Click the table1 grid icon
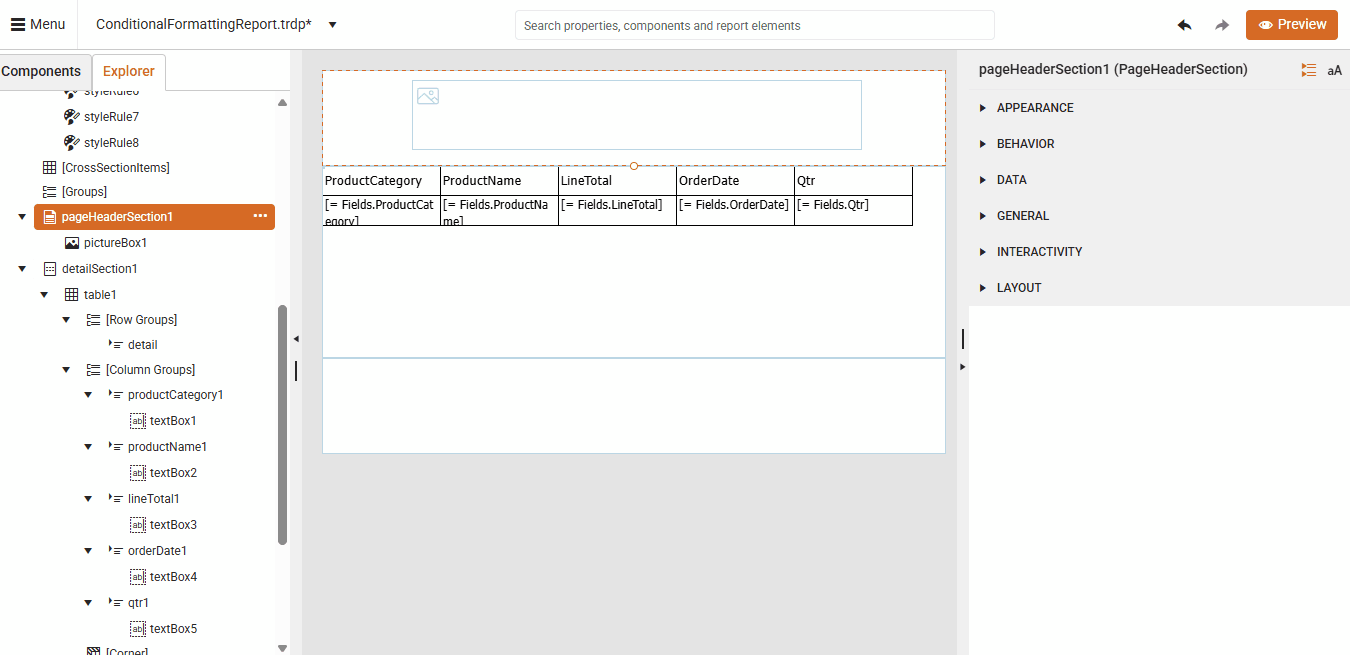Viewport: 1350px width, 655px height. (x=71, y=295)
